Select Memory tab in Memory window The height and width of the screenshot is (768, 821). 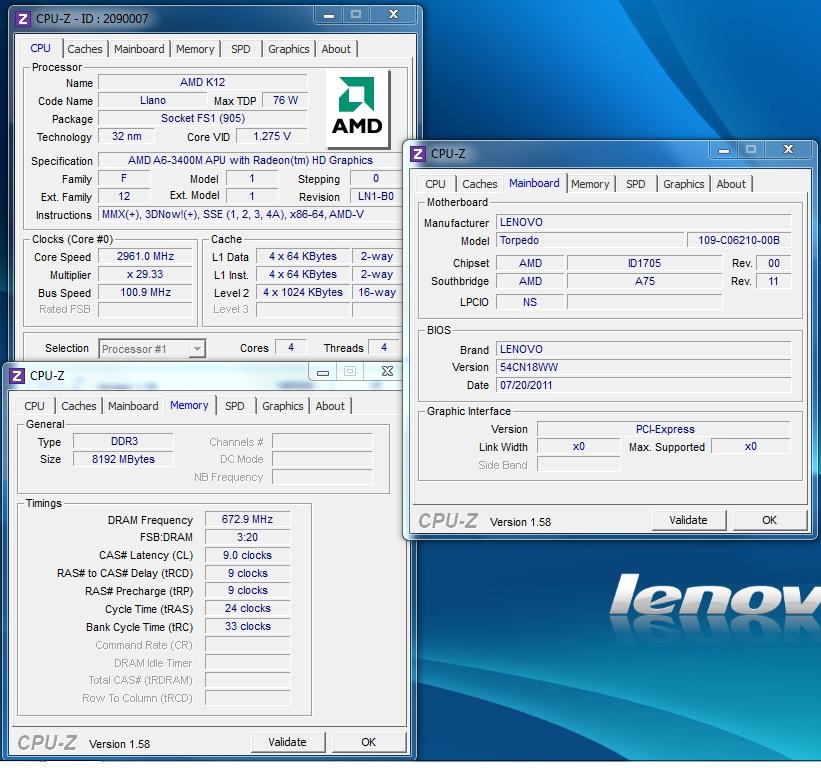(x=190, y=405)
